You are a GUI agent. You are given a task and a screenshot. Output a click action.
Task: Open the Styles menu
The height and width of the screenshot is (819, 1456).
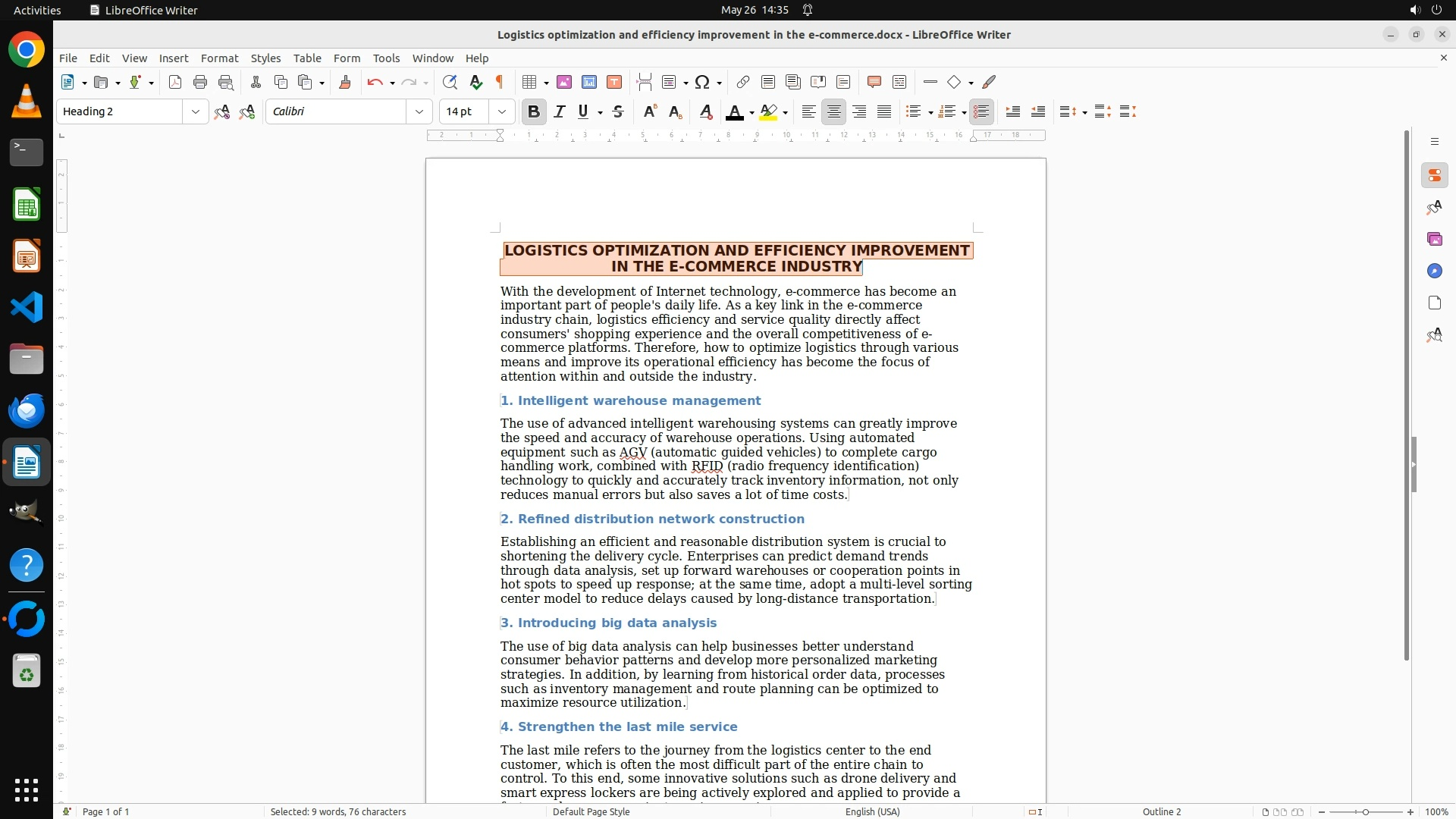point(265,58)
